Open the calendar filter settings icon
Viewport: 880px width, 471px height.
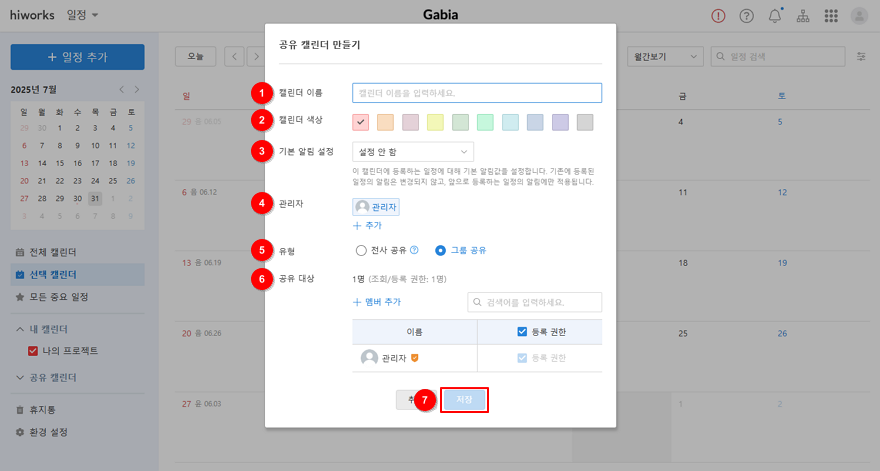tap(861, 57)
